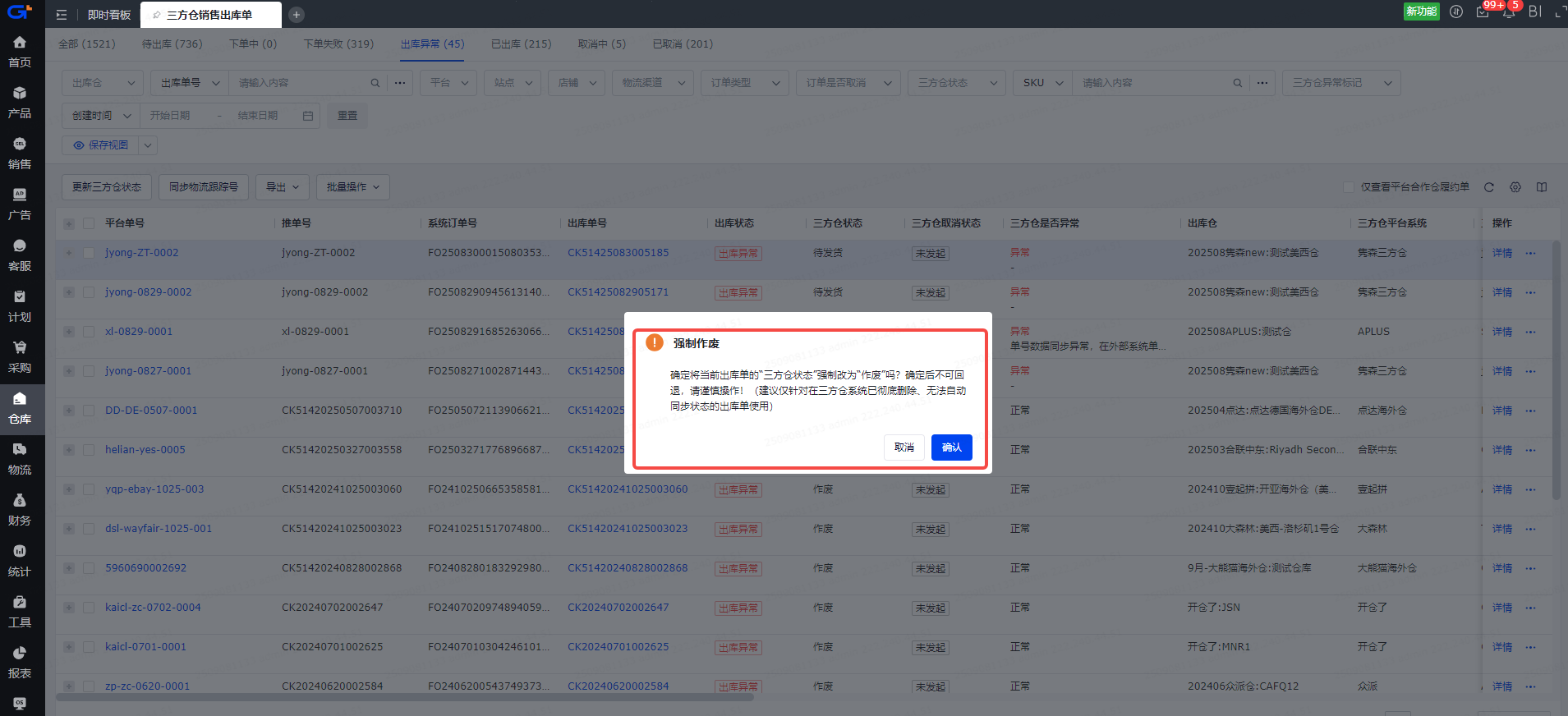Click the search icon in SKU field
1568x716 pixels.
(1238, 83)
